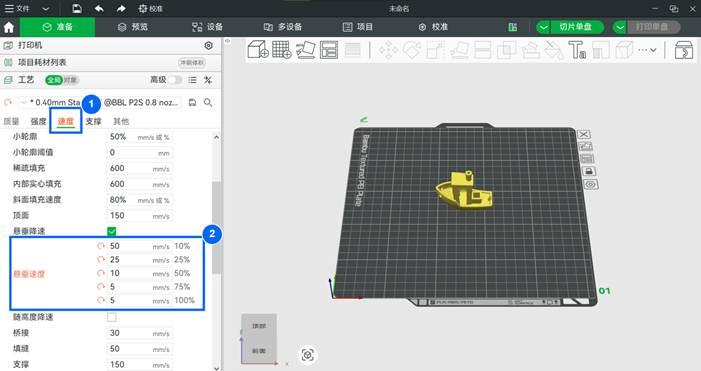This screenshot has height=371, width=701.
Task: Select the Move tool icon
Action: (389, 50)
